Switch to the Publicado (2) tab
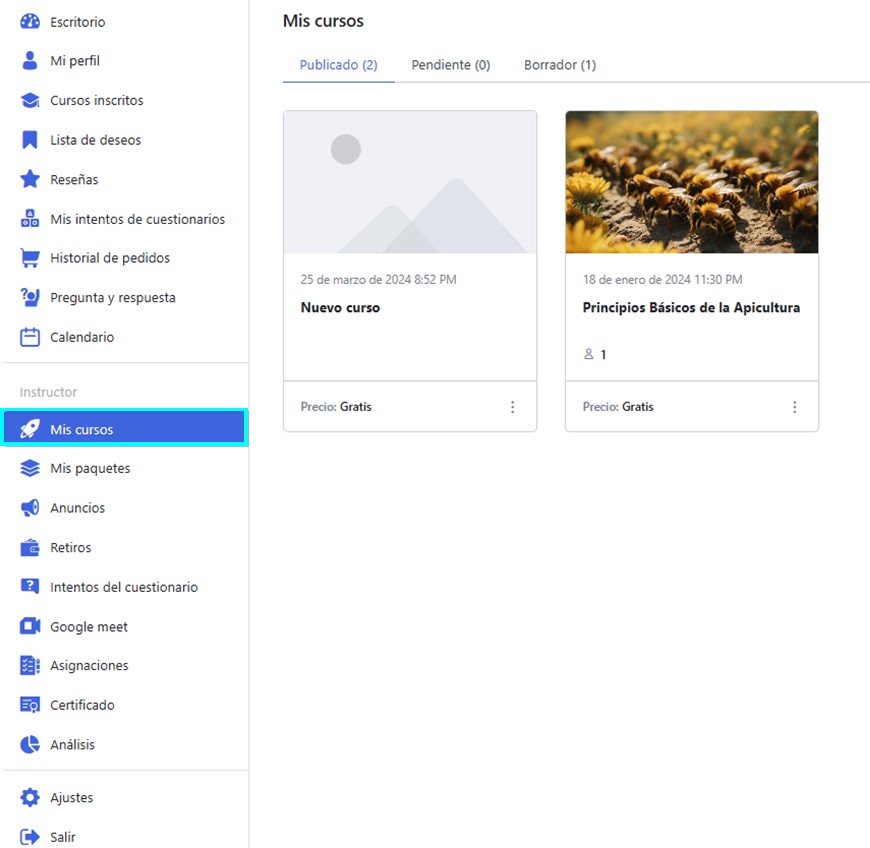 coord(338,65)
